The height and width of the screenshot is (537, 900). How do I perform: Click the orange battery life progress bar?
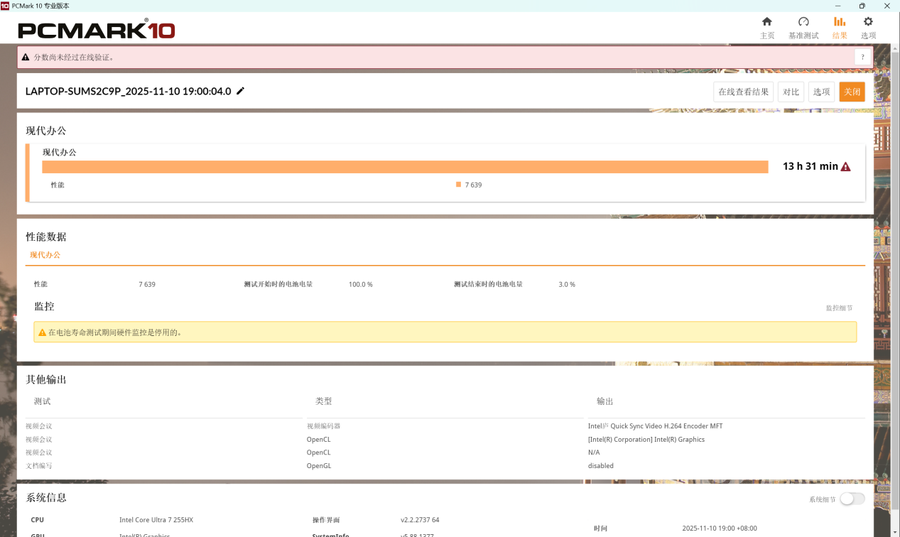pos(404,167)
